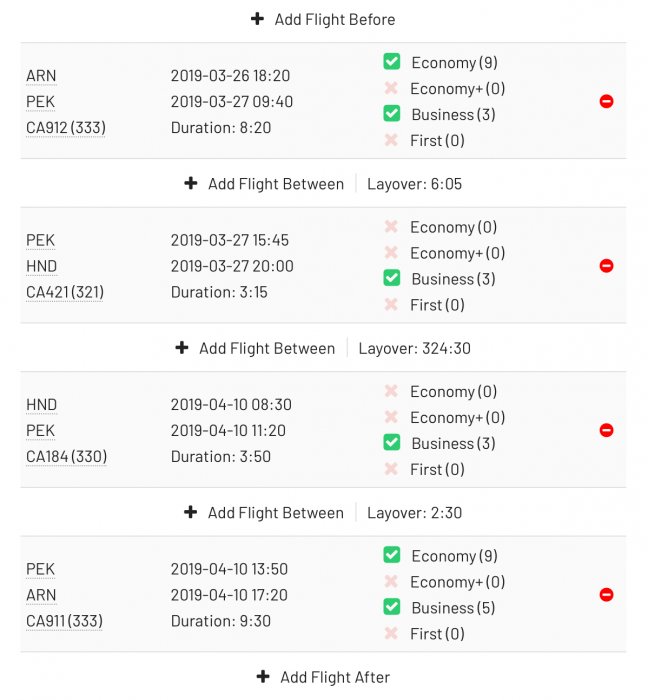Viewport: 648px width, 700px height.
Task: Click plus icon beside Add Flight Before
Action: pyautogui.click(x=257, y=19)
